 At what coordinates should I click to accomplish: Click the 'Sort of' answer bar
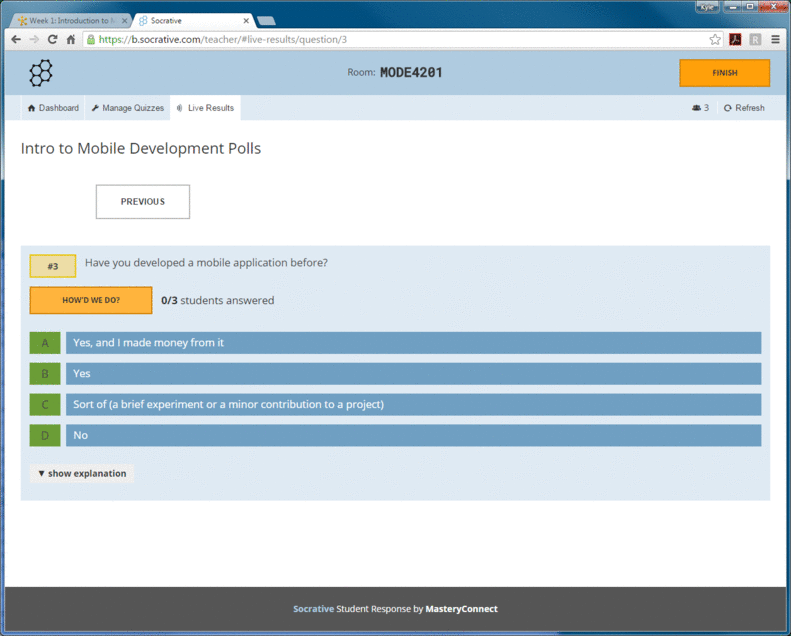(x=414, y=404)
